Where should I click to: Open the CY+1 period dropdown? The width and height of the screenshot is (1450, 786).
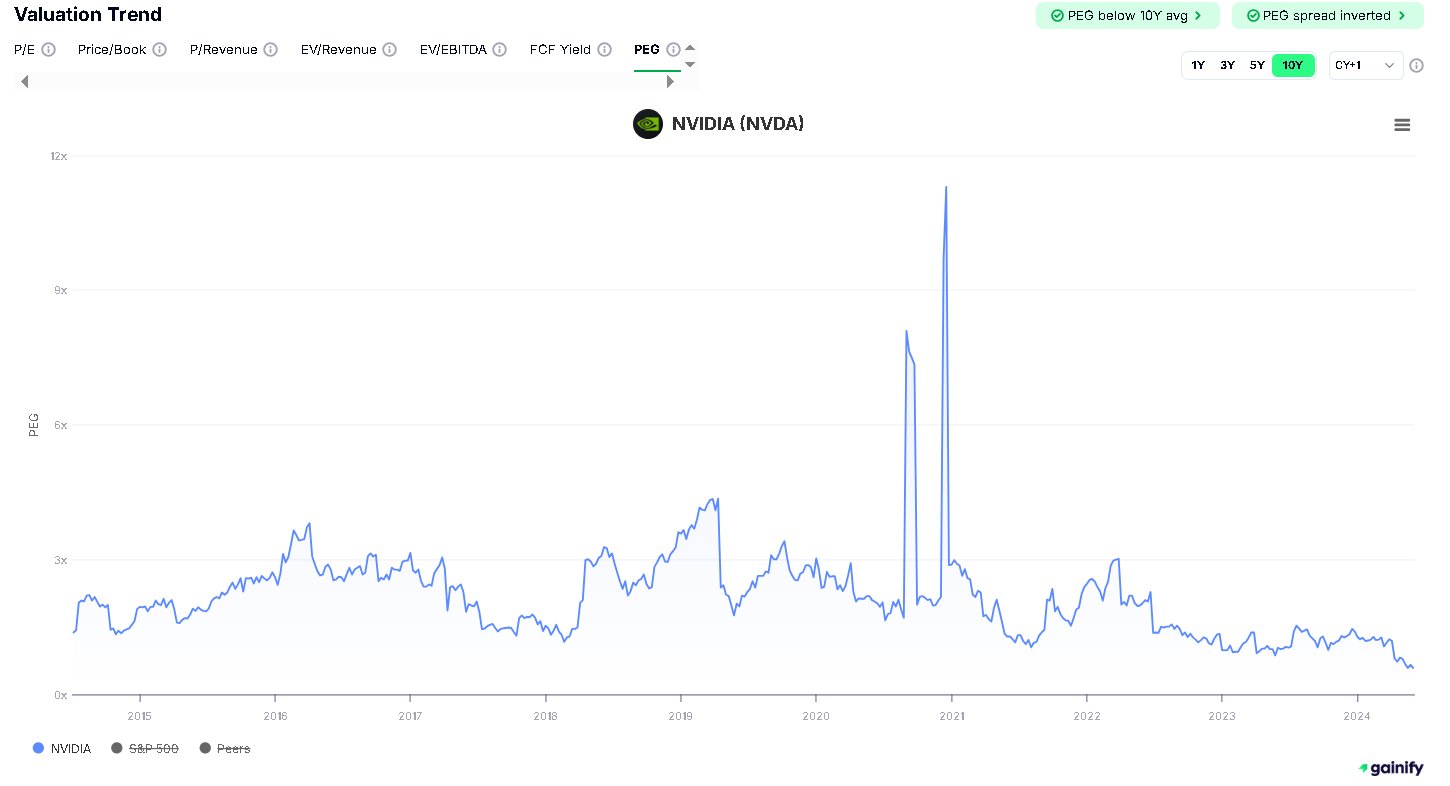pyautogui.click(x=1366, y=66)
